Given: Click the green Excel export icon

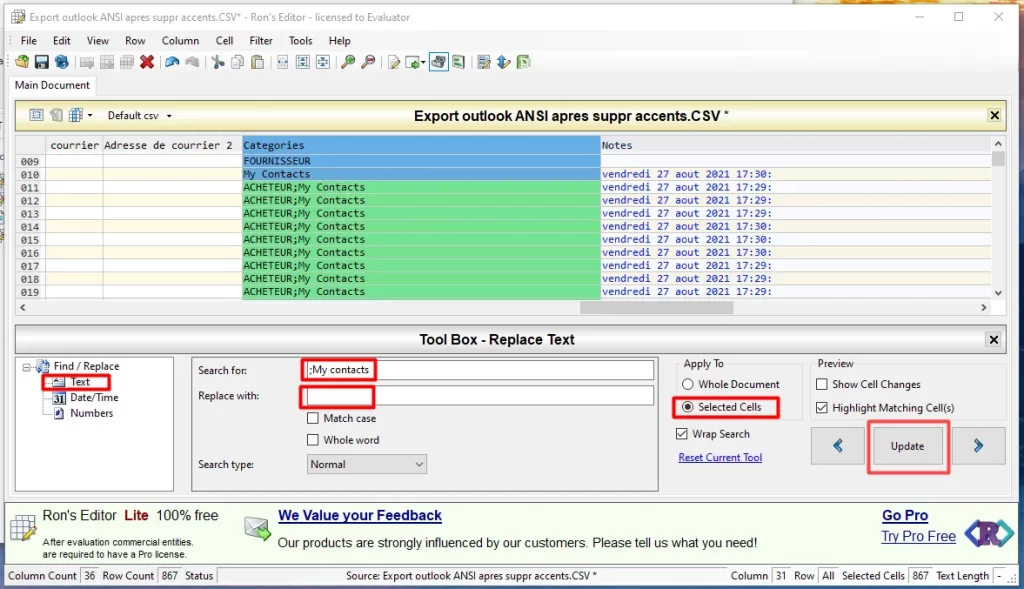Looking at the screenshot, I should point(524,62).
